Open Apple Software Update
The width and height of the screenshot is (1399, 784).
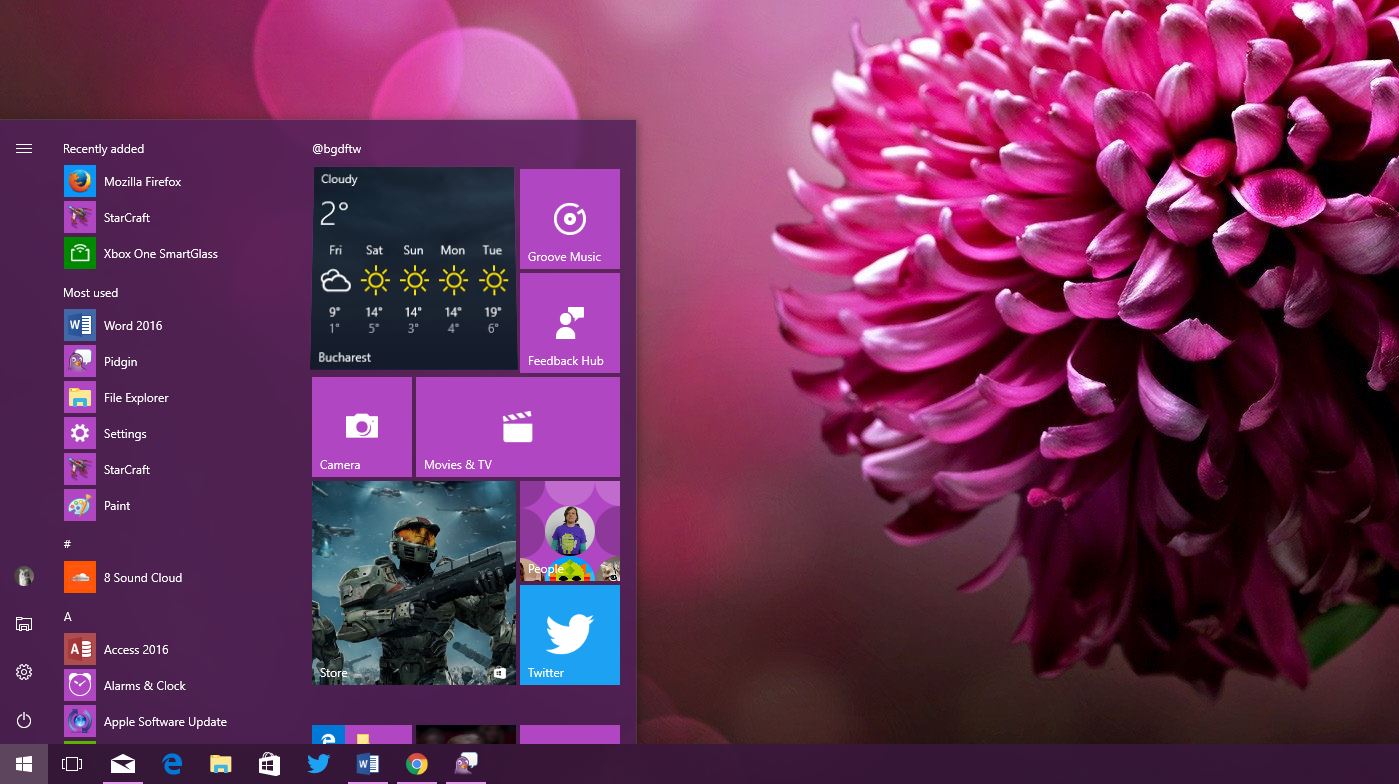[180, 722]
